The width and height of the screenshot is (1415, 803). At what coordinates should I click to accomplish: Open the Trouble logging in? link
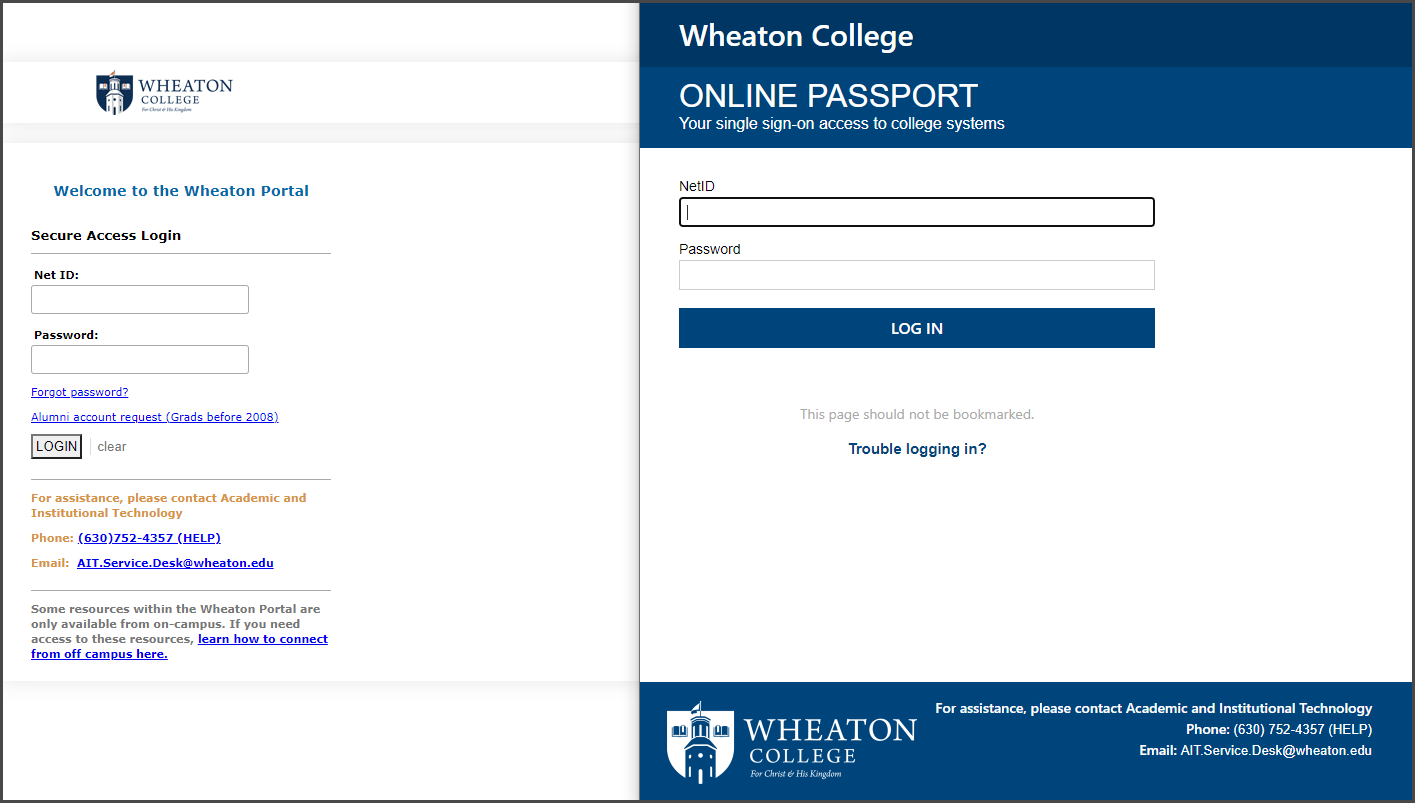(918, 449)
